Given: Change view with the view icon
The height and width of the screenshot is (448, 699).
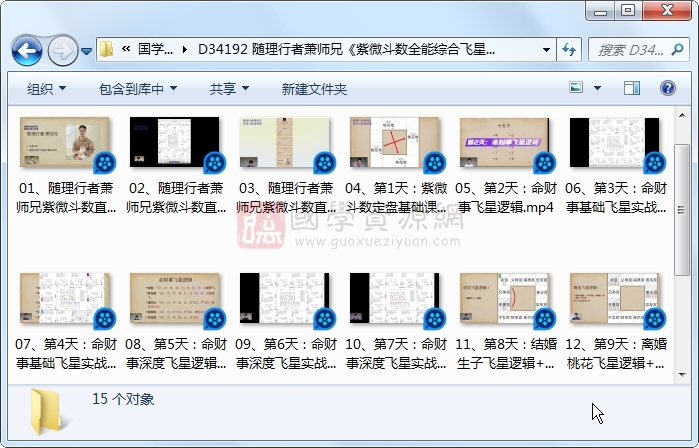Looking at the screenshot, I should point(576,87).
